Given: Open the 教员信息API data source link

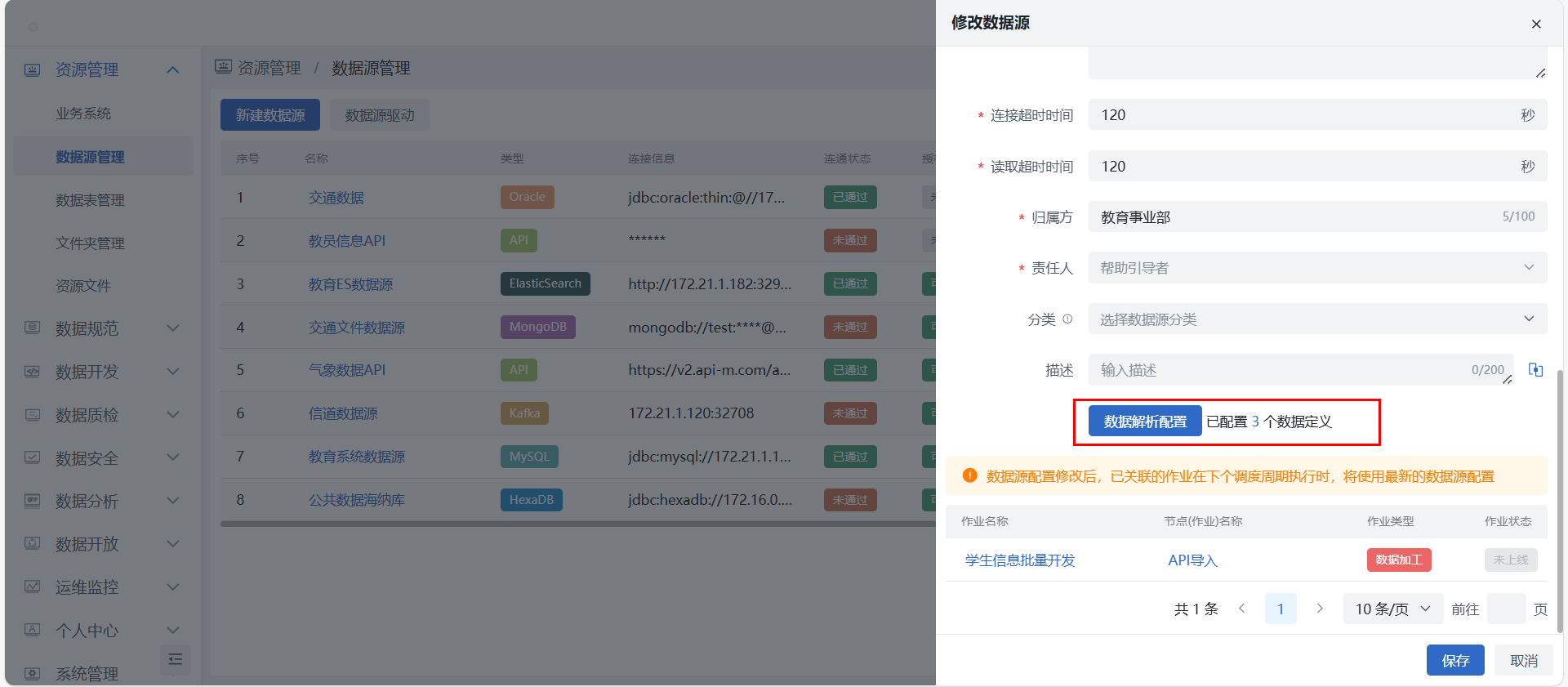Looking at the screenshot, I should (x=347, y=241).
